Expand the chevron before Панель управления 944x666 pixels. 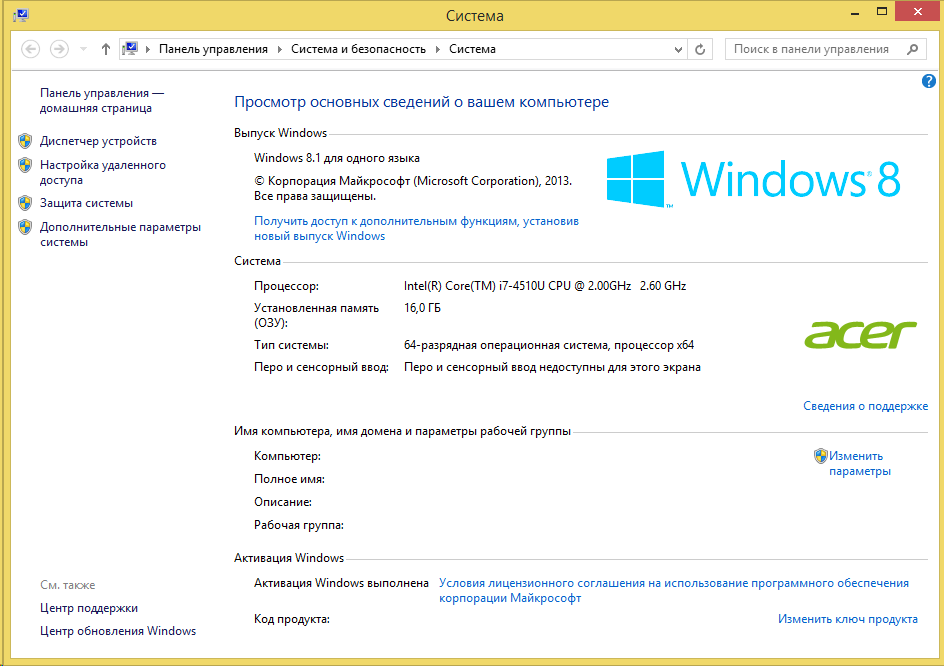tap(148, 49)
